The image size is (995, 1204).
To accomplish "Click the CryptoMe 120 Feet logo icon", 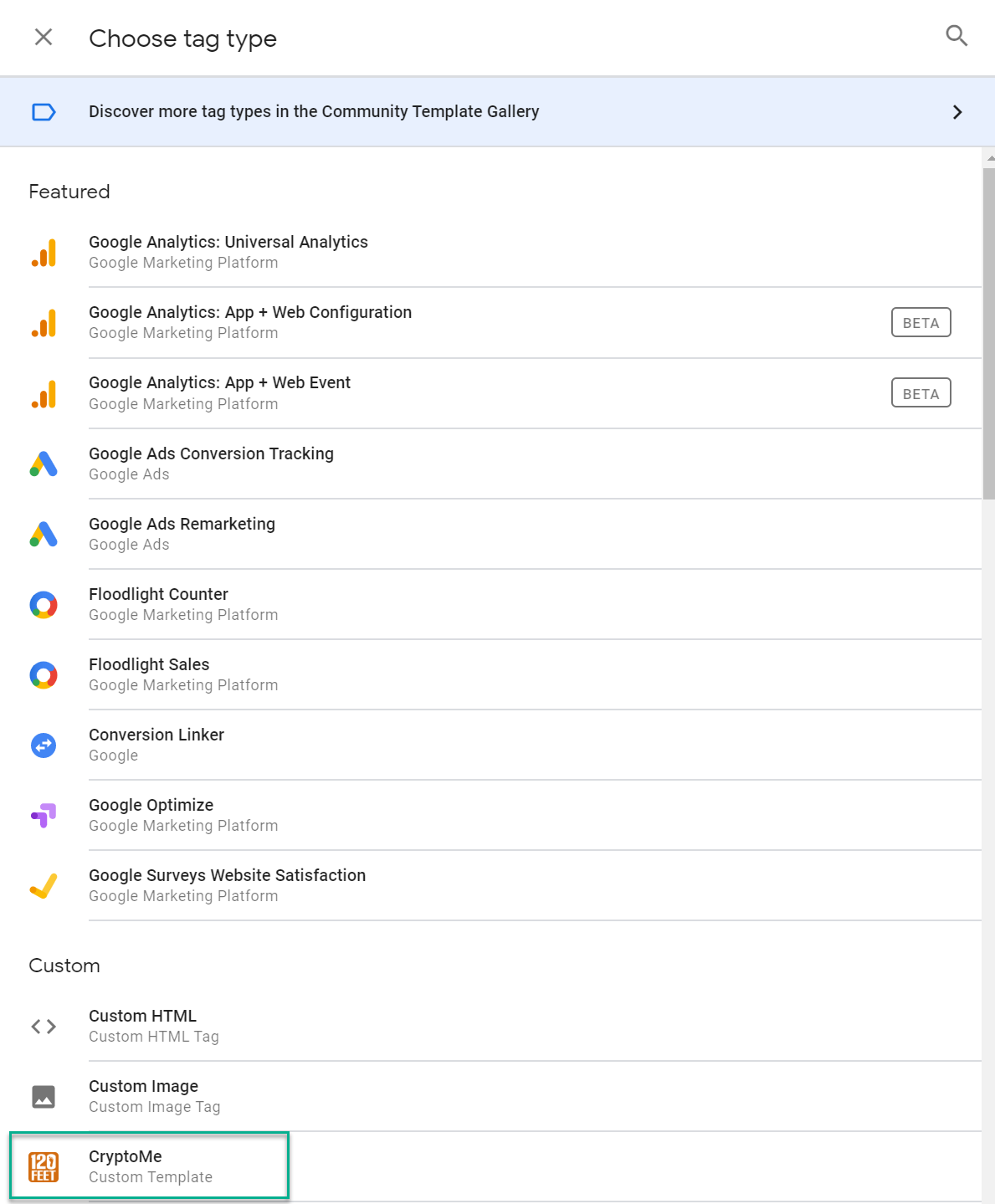I will point(44,1166).
